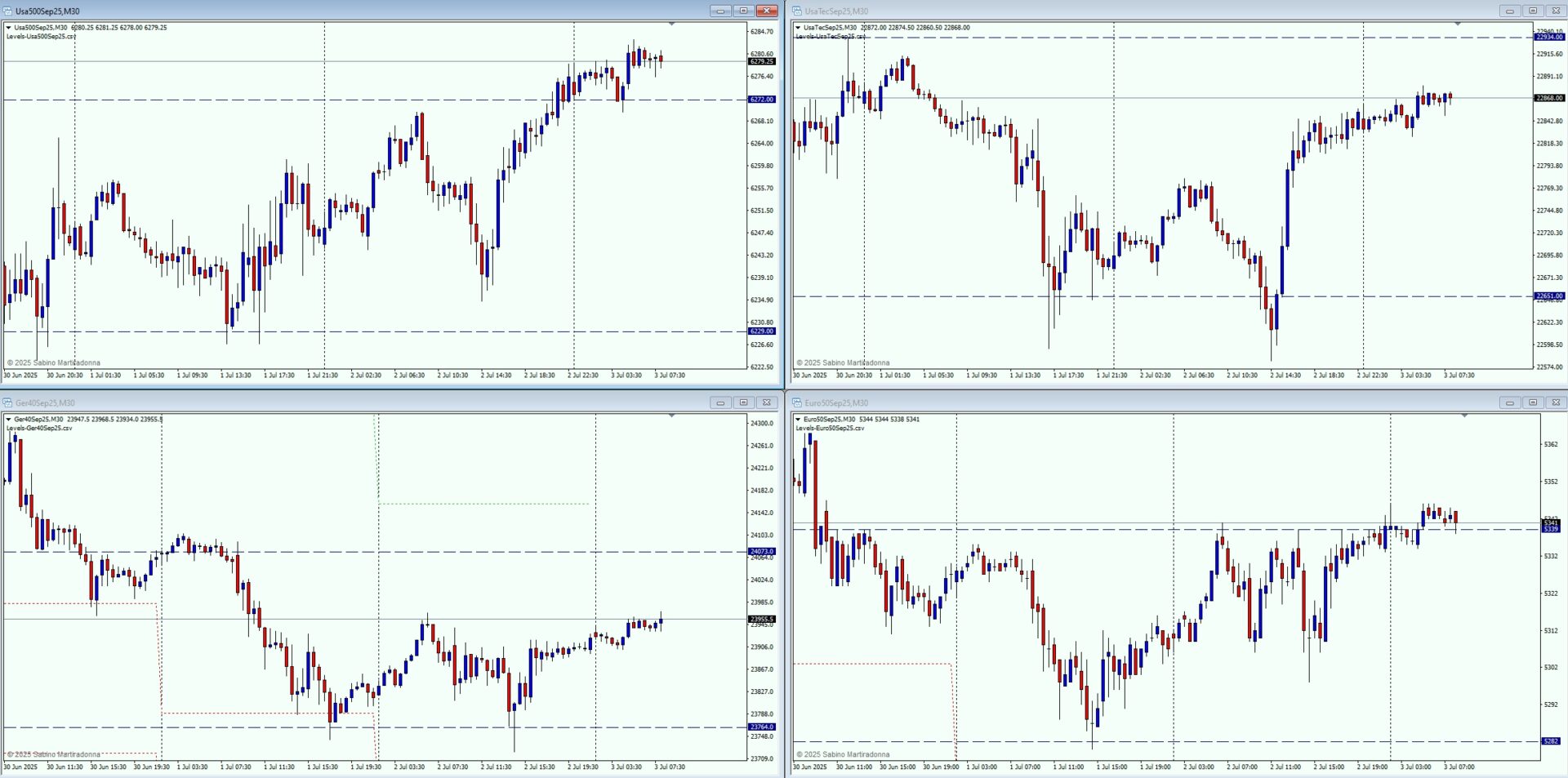Screen dimensions: 1568x778
Task: Maximize the Ger40Sep25,M30 chart window
Action: coord(743,402)
